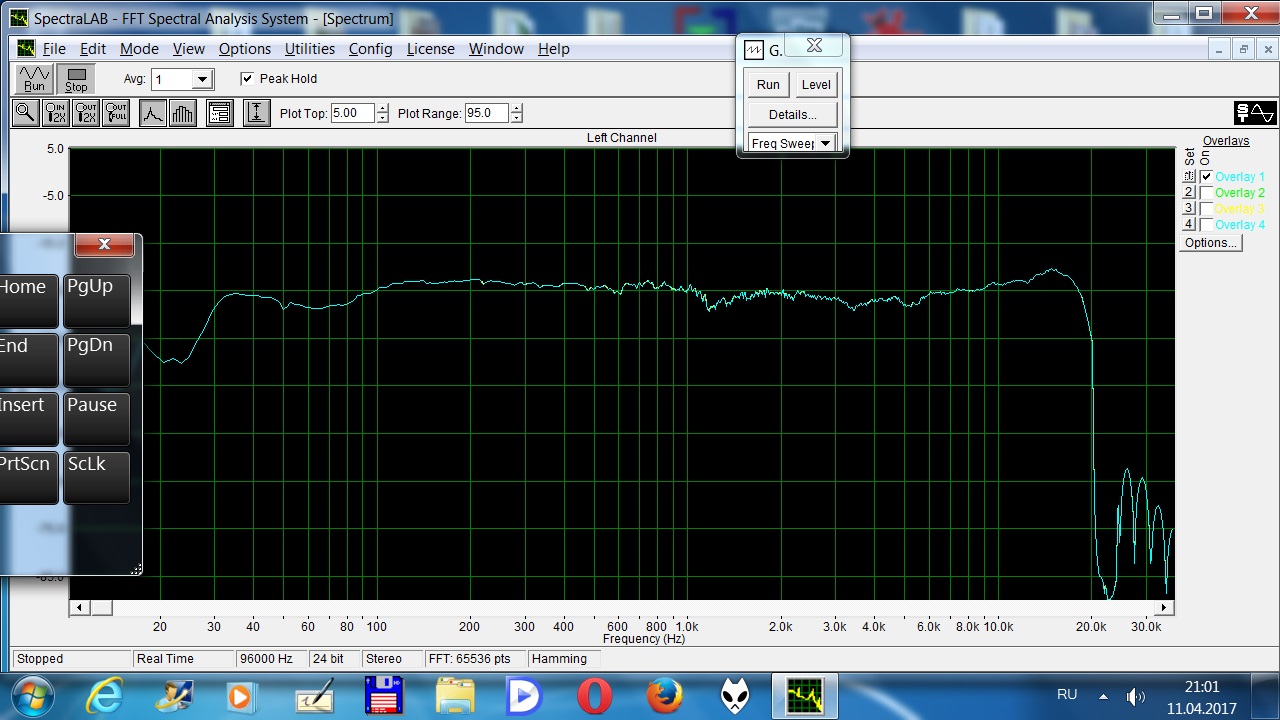Switch to line graph plot icon
The image size is (1280, 720).
click(152, 113)
